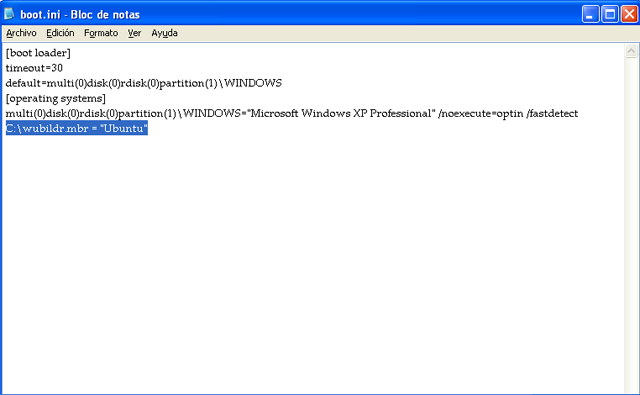
Task: Click the [boot loader] line
Action: point(38,53)
